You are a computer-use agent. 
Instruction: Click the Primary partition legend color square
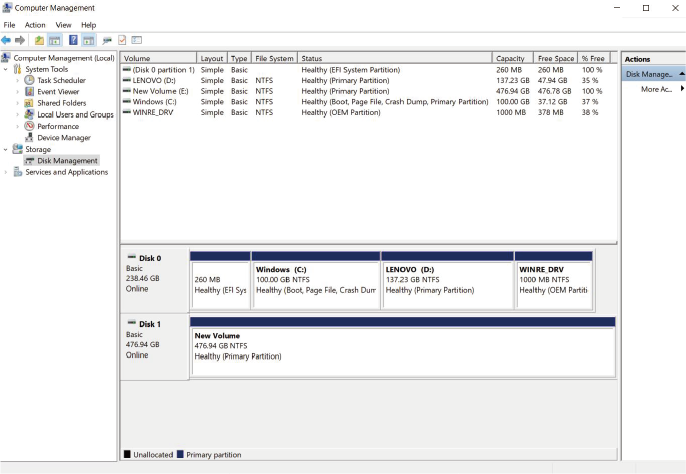(x=181, y=455)
